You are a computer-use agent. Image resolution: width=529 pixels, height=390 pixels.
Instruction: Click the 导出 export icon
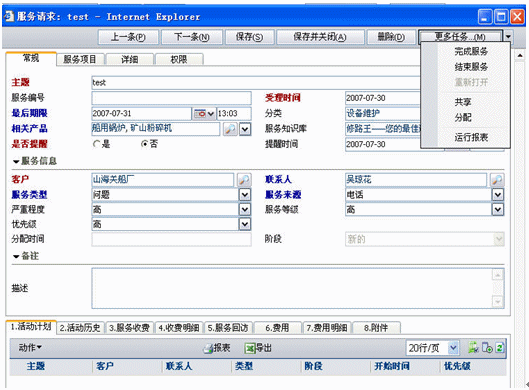click(250, 348)
